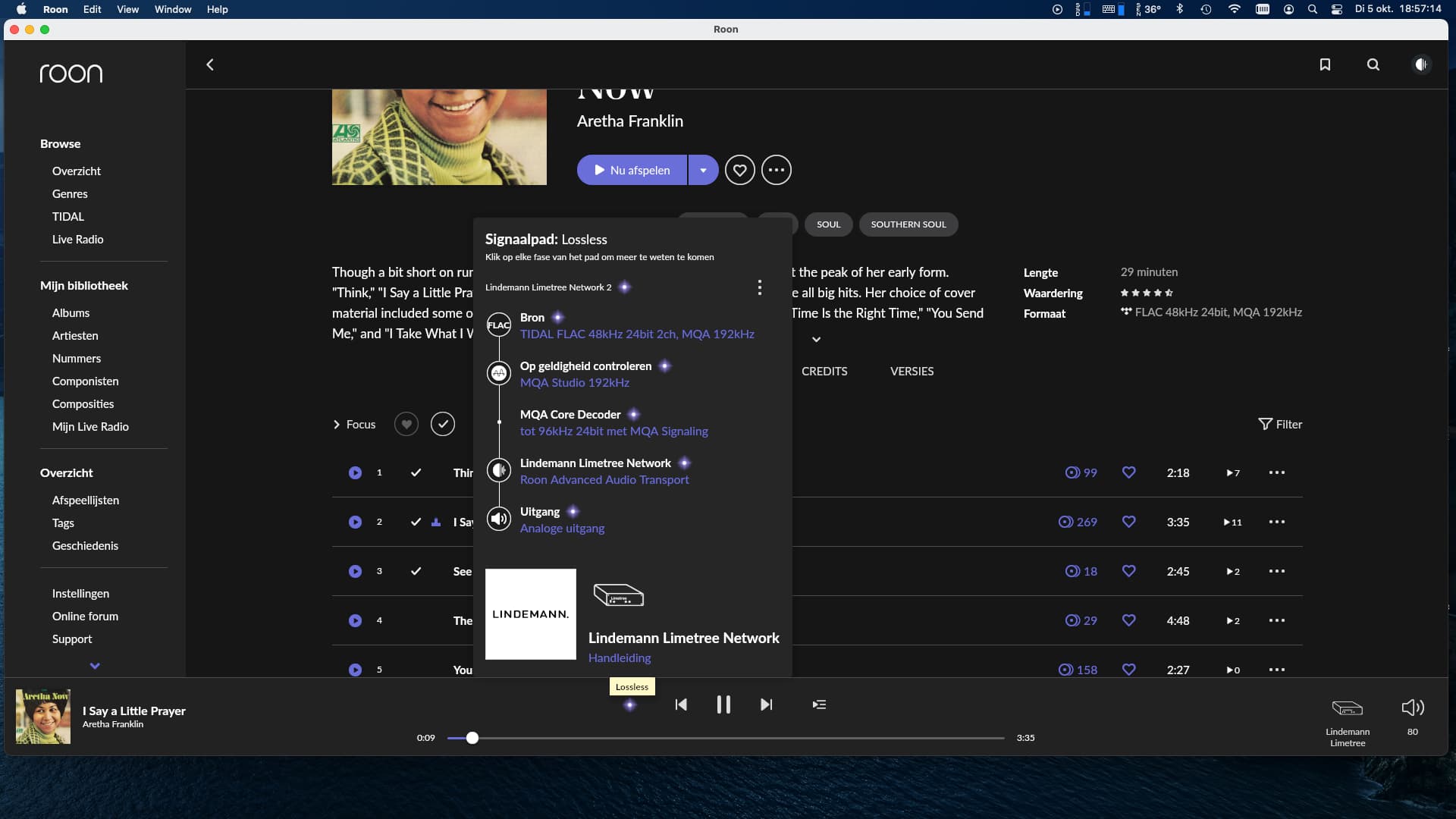Toggle the selected checkmark focus filter

[x=443, y=424]
